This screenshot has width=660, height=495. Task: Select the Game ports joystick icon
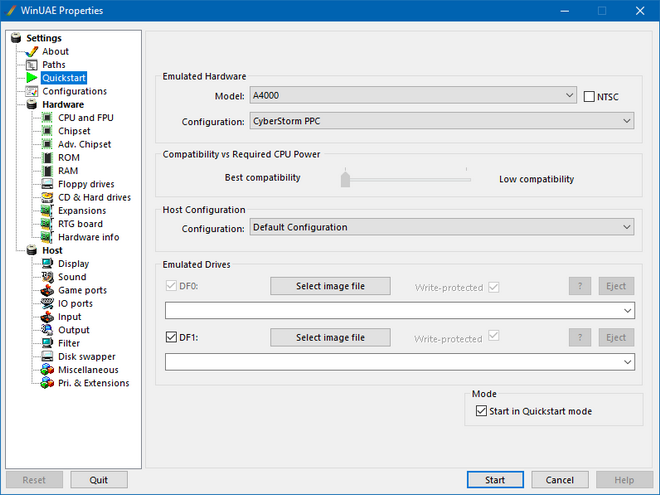[x=47, y=290]
